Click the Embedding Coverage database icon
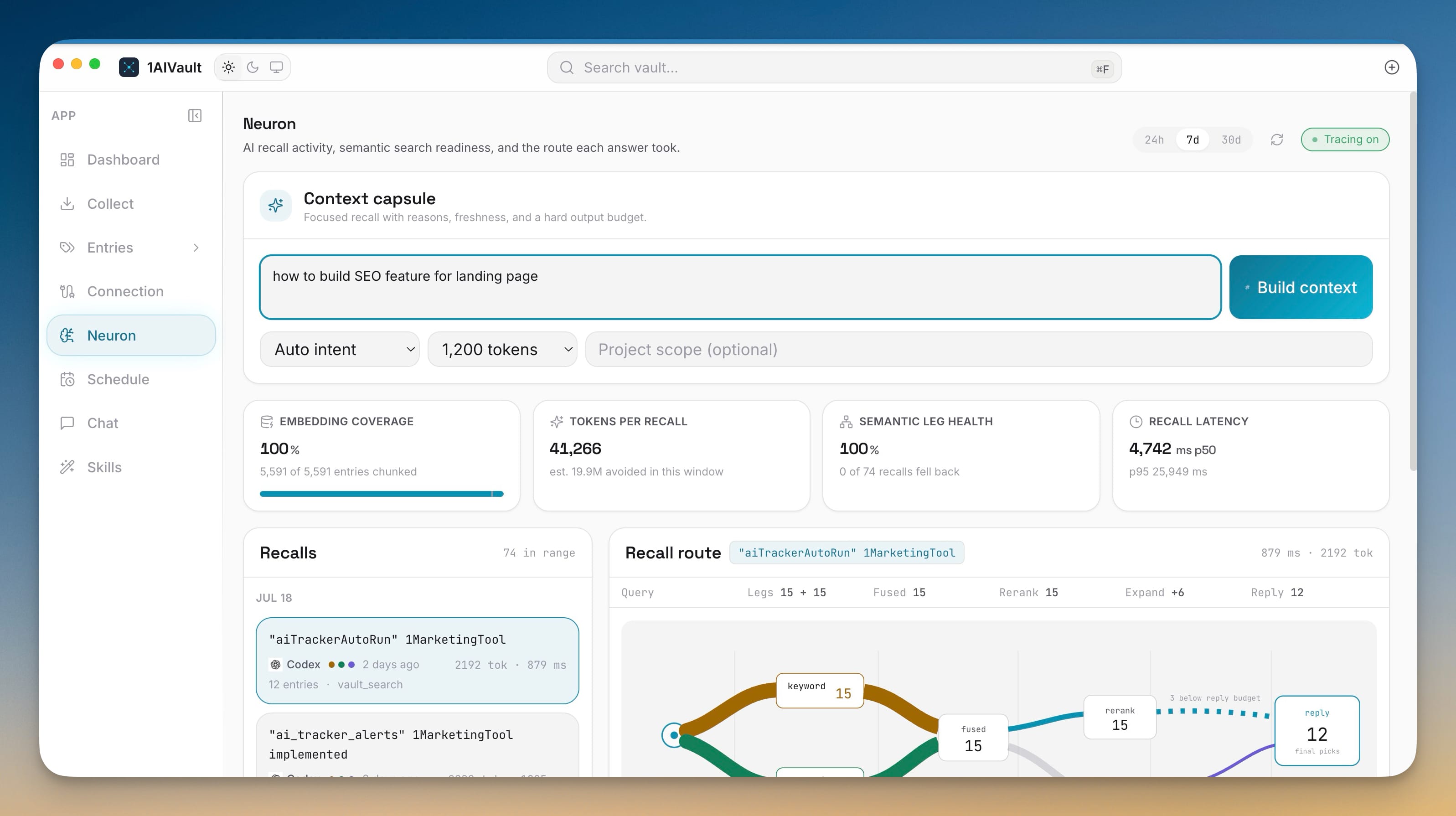Viewport: 1456px width, 816px height. click(x=267, y=422)
